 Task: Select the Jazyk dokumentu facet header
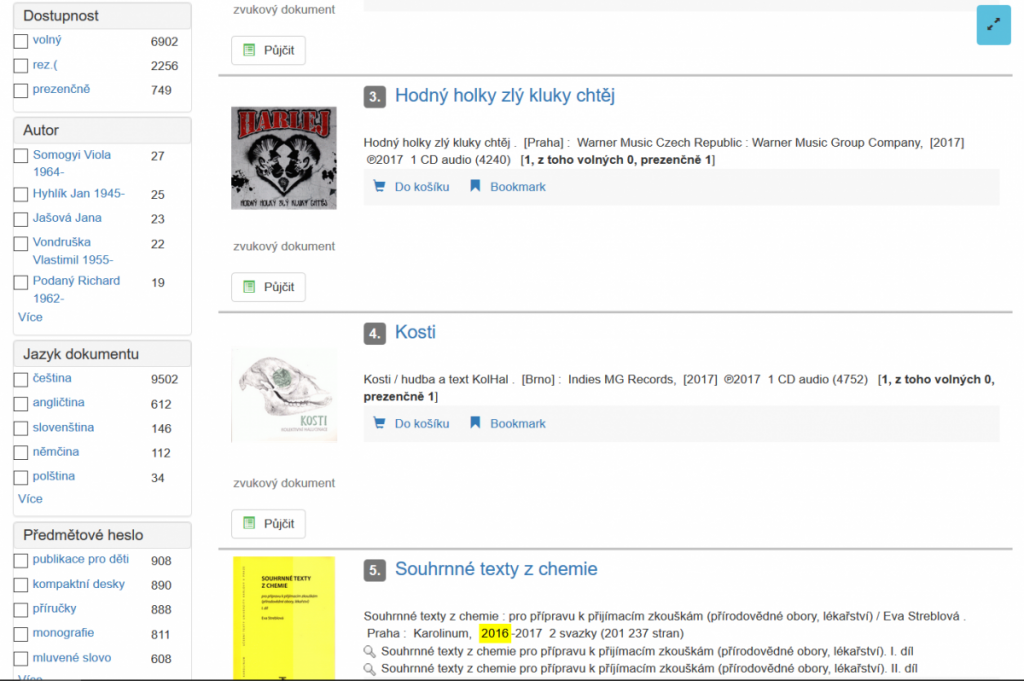[101, 354]
